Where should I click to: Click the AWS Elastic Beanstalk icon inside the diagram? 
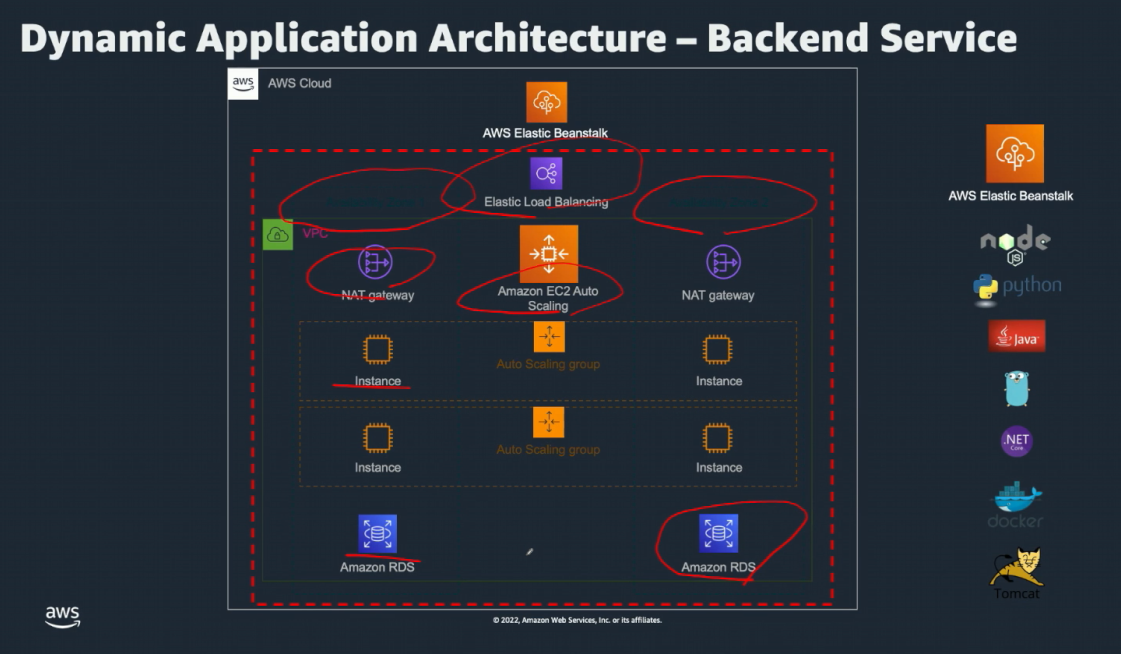(546, 102)
